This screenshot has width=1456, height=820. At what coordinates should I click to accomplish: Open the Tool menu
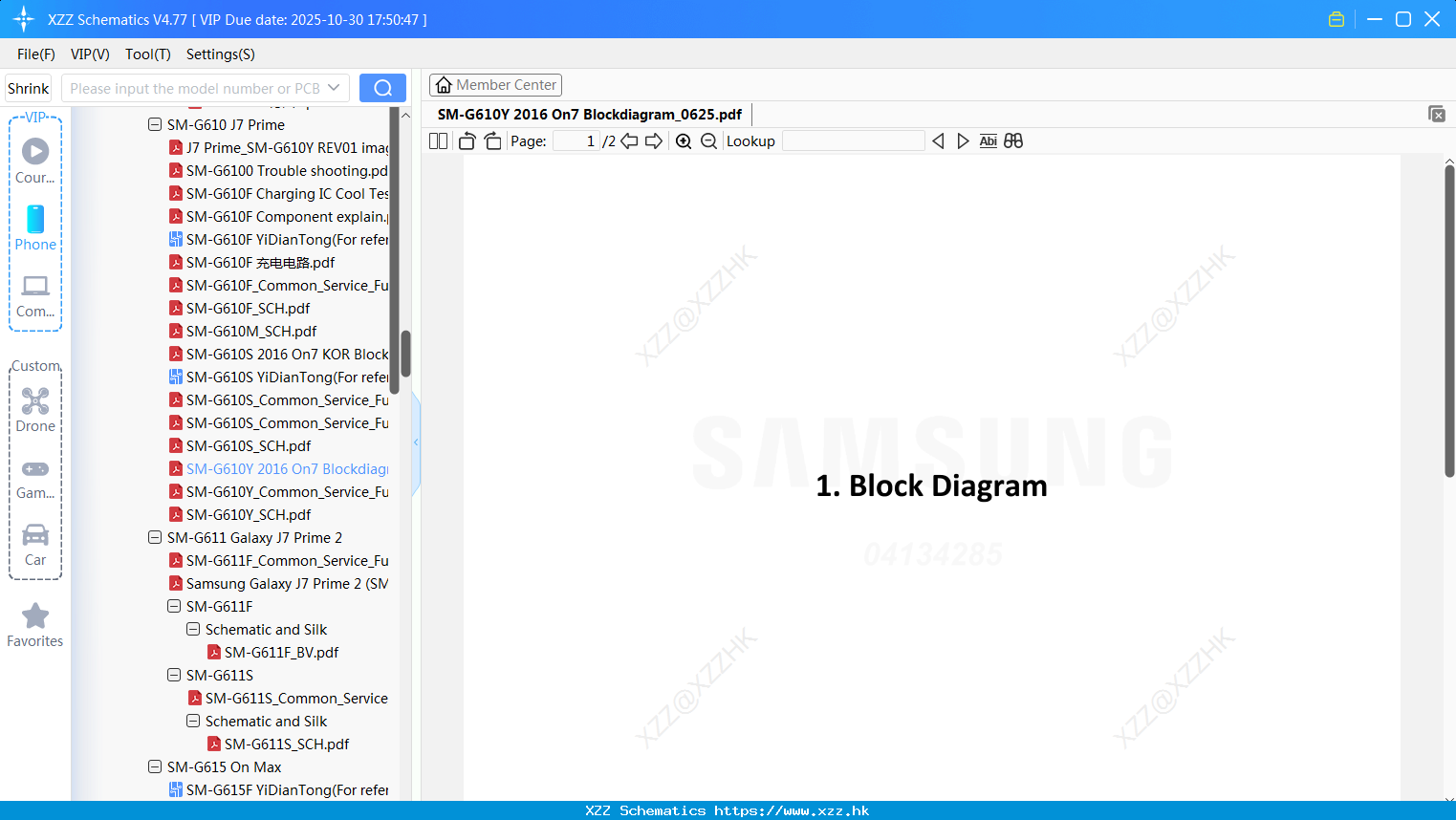148,54
